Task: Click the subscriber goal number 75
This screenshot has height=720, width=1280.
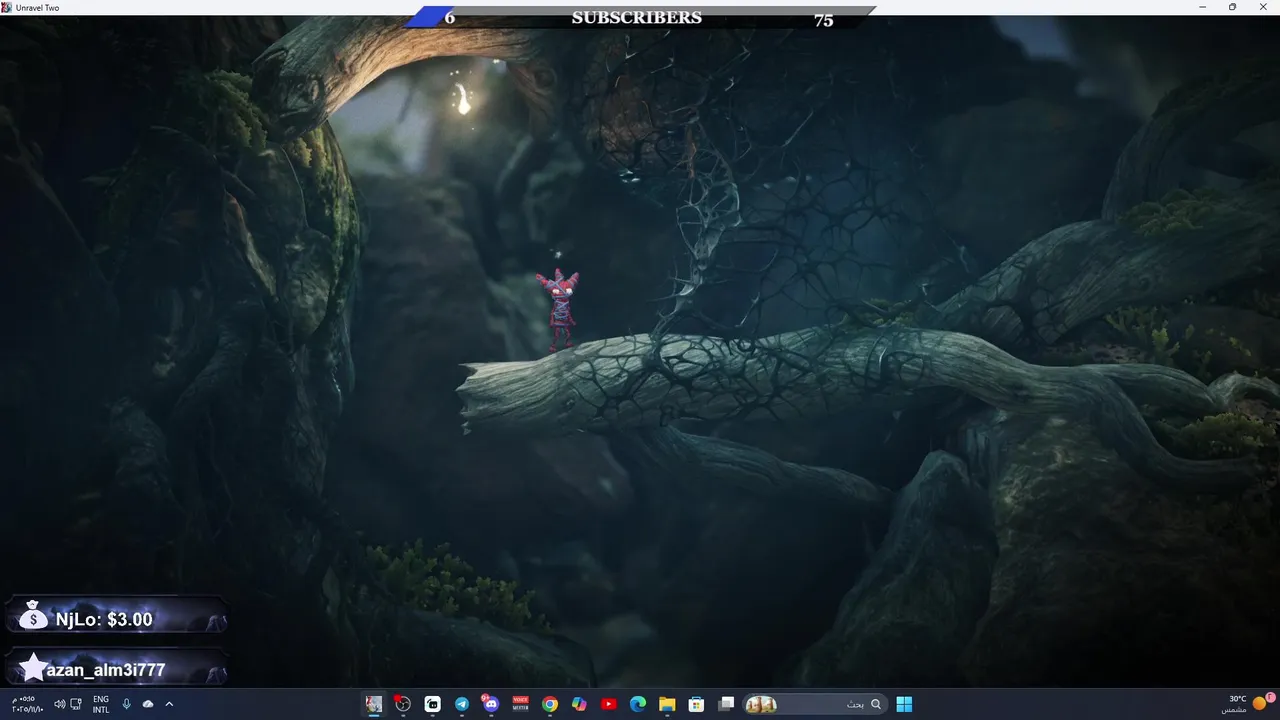Action: [823, 20]
